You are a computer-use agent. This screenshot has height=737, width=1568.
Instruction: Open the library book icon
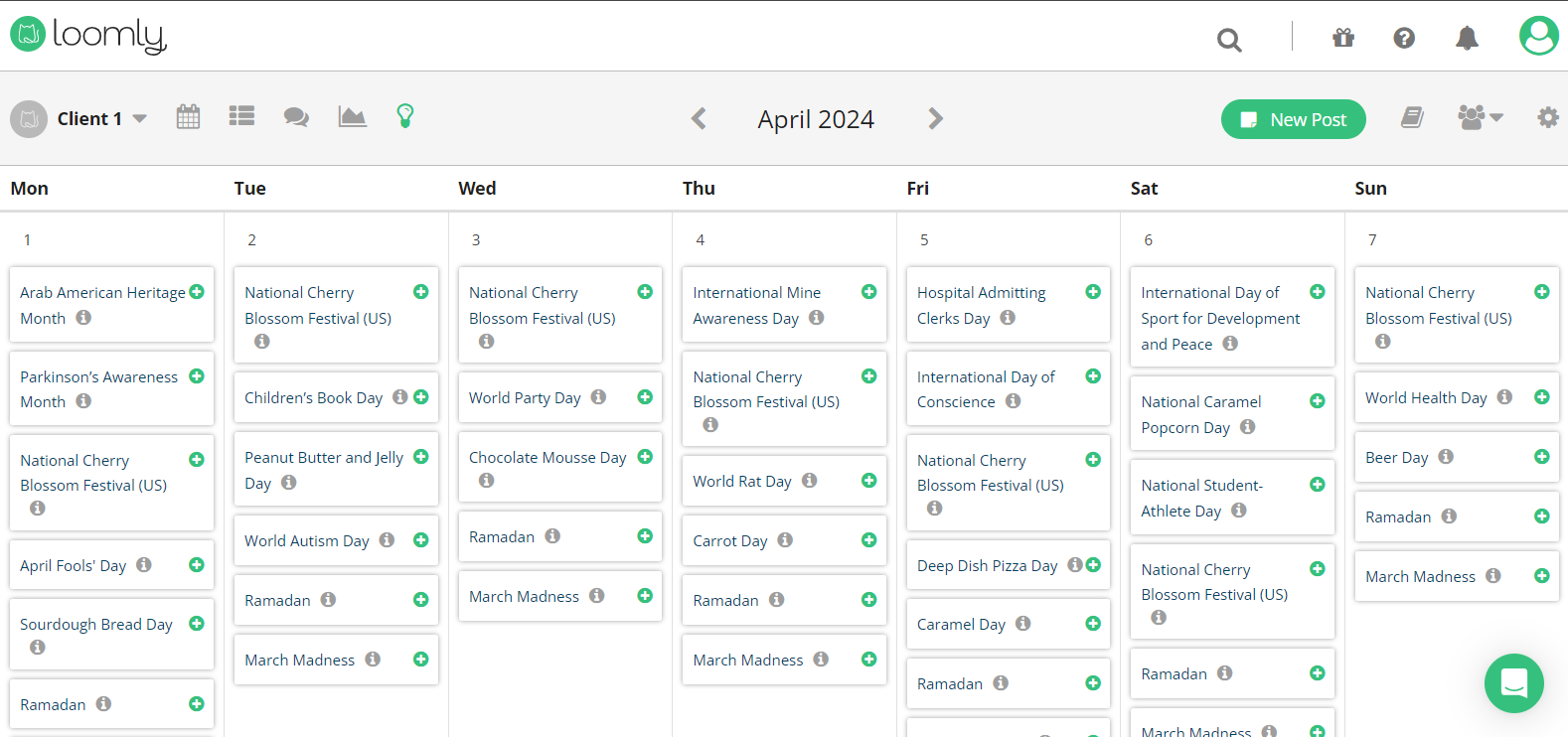coord(1412,118)
